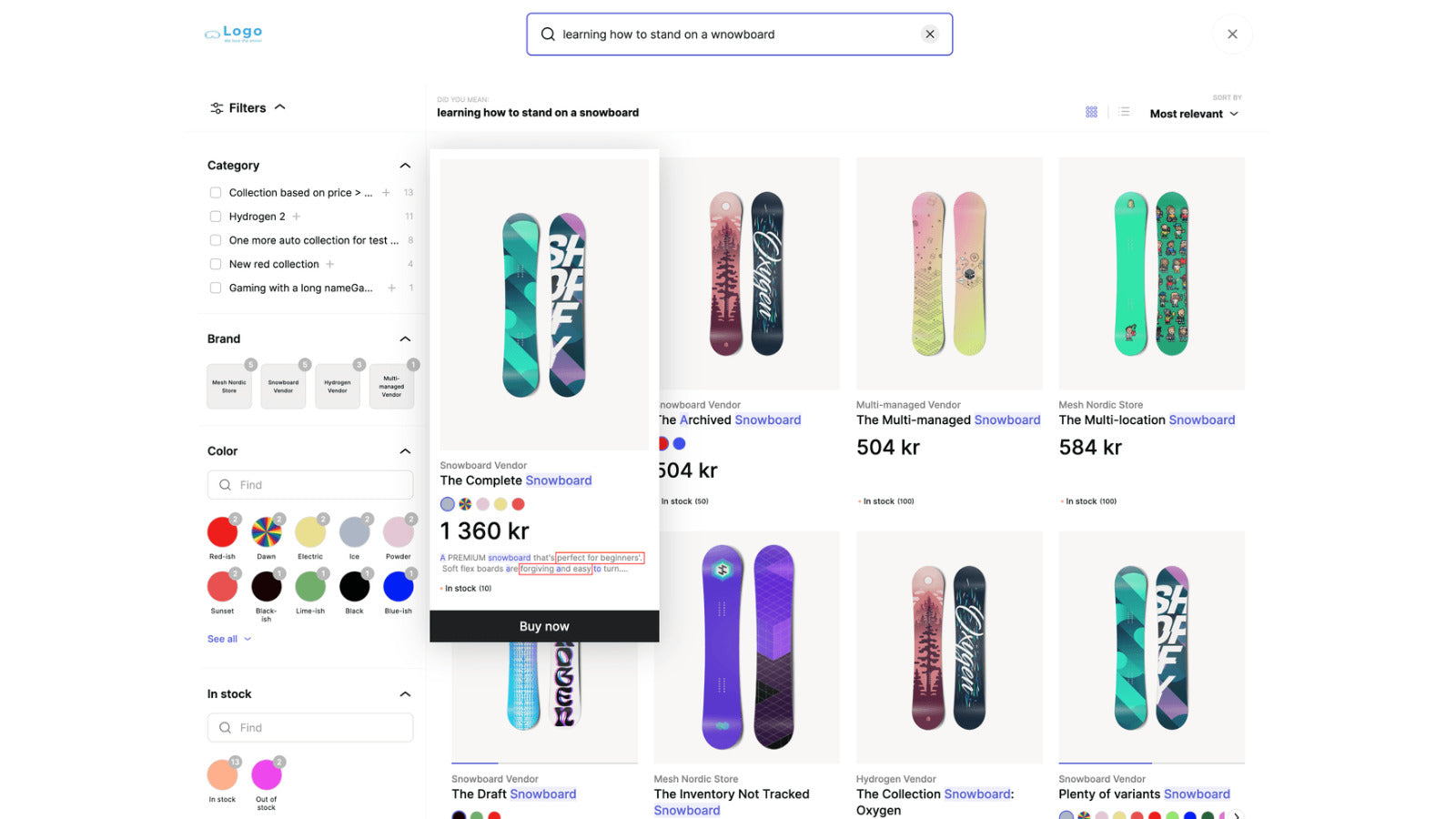Click the magnifier inside the Color Find box

[x=225, y=484]
